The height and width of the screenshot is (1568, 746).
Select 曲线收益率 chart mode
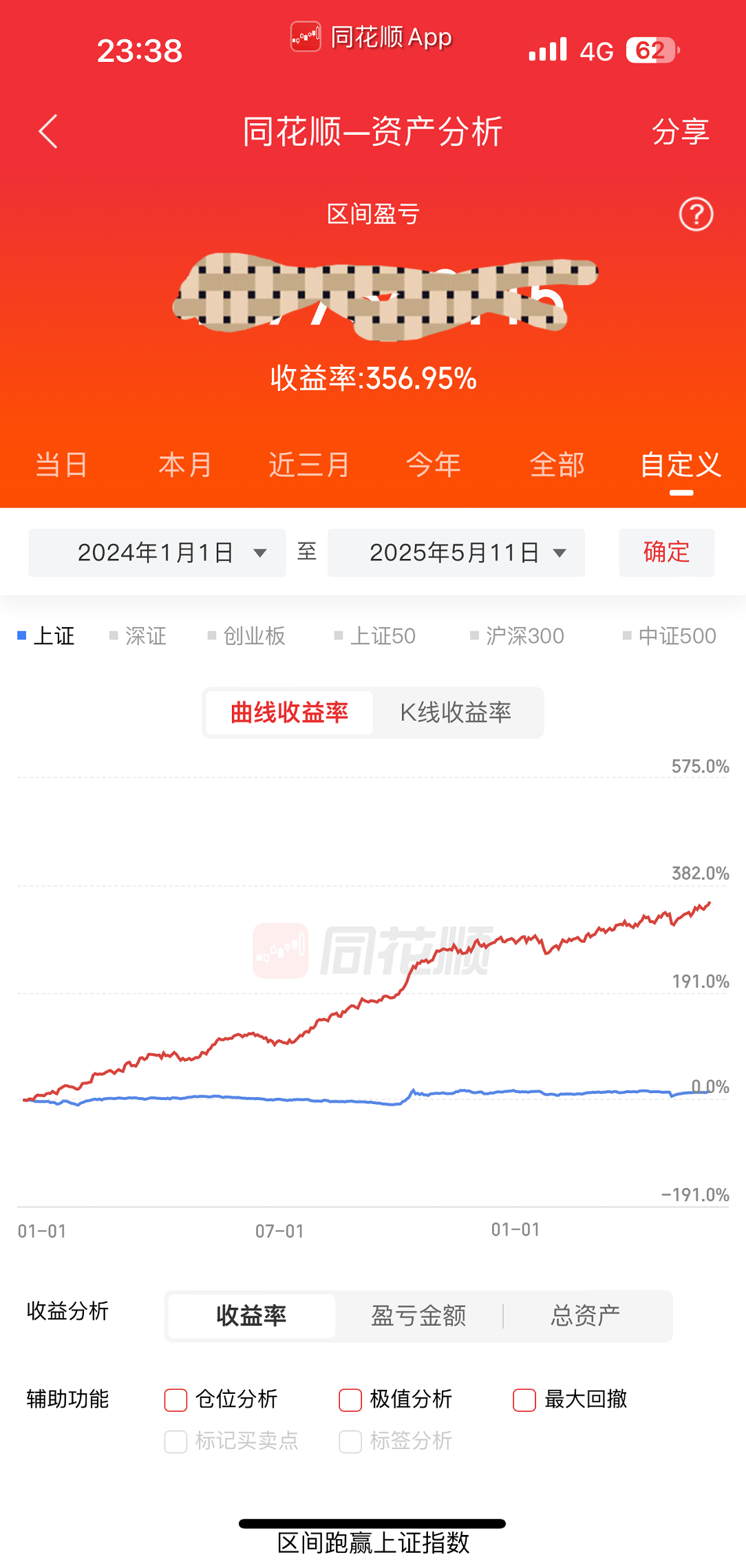(x=290, y=712)
